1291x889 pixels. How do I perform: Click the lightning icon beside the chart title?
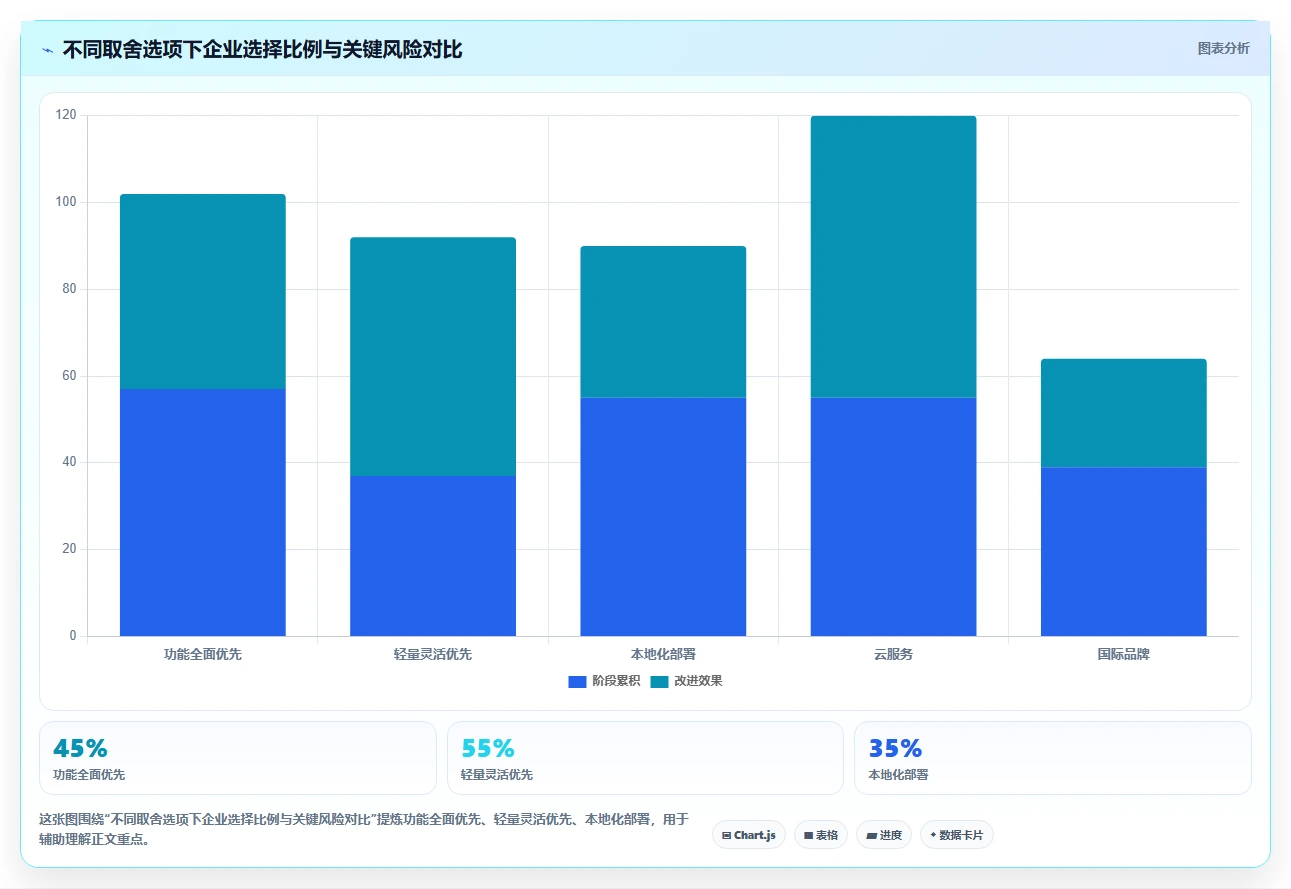pyautogui.click(x=47, y=49)
